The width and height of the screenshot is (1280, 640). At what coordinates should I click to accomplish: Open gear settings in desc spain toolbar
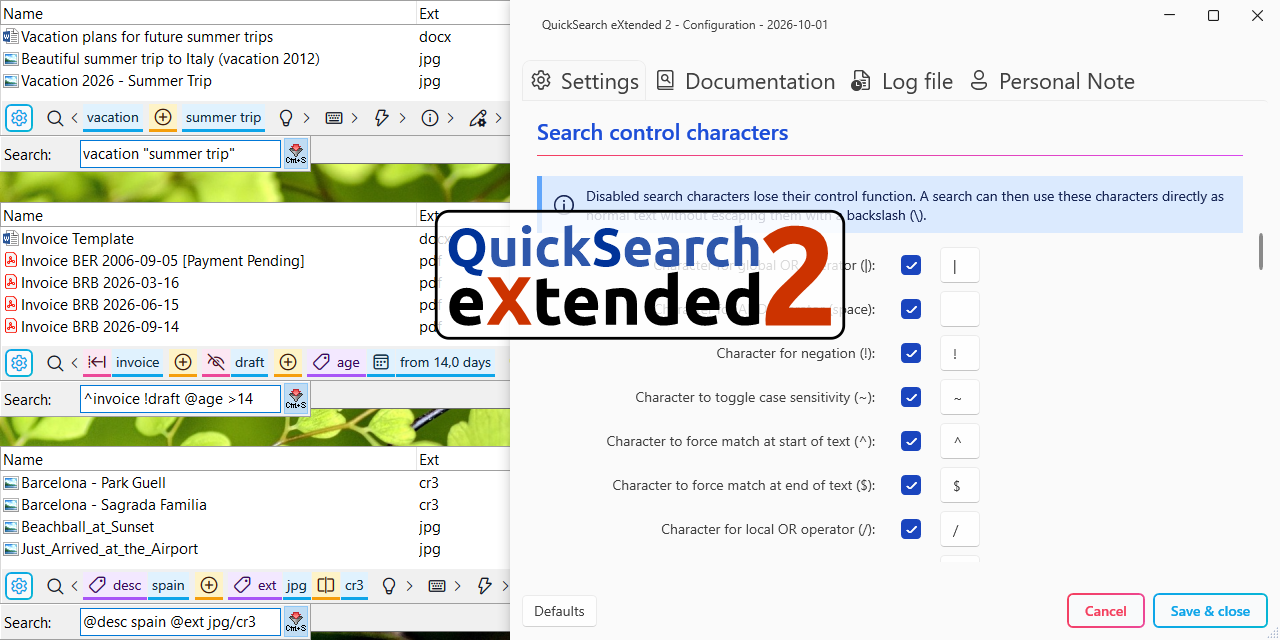pyautogui.click(x=20, y=586)
